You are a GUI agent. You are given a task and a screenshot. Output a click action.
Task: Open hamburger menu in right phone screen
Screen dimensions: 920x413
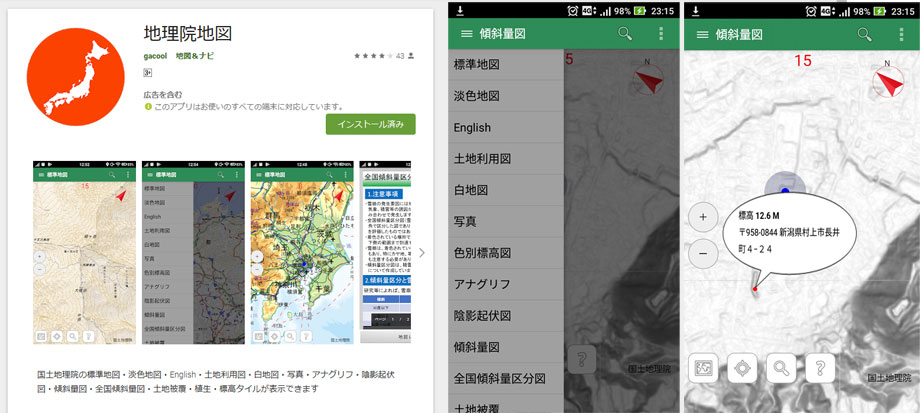(x=702, y=34)
